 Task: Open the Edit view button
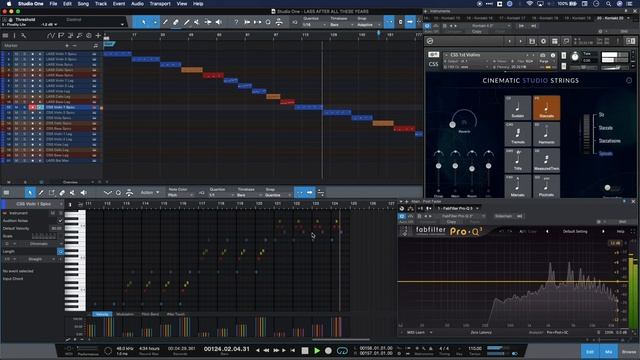590,351
